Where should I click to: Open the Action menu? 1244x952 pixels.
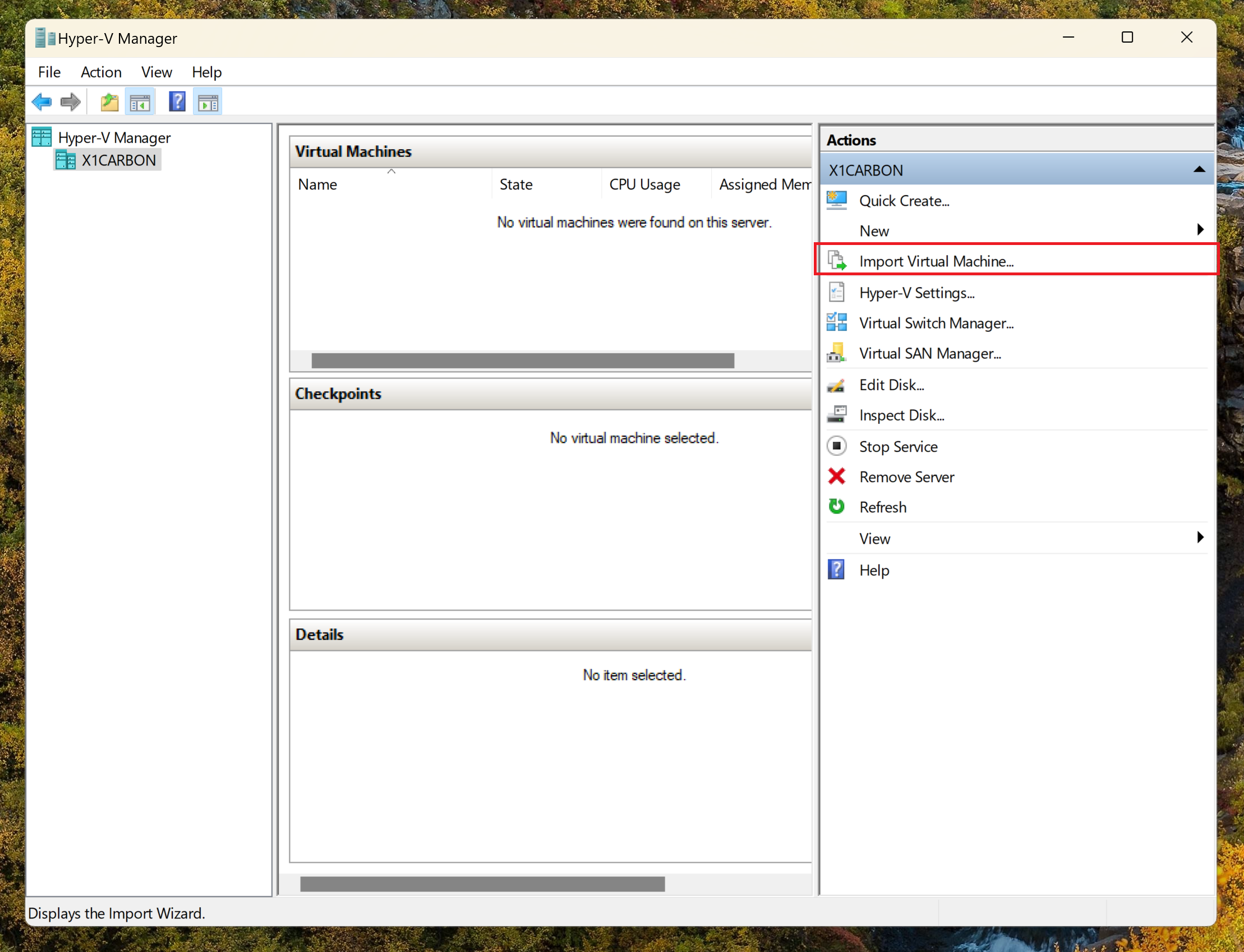[x=101, y=72]
